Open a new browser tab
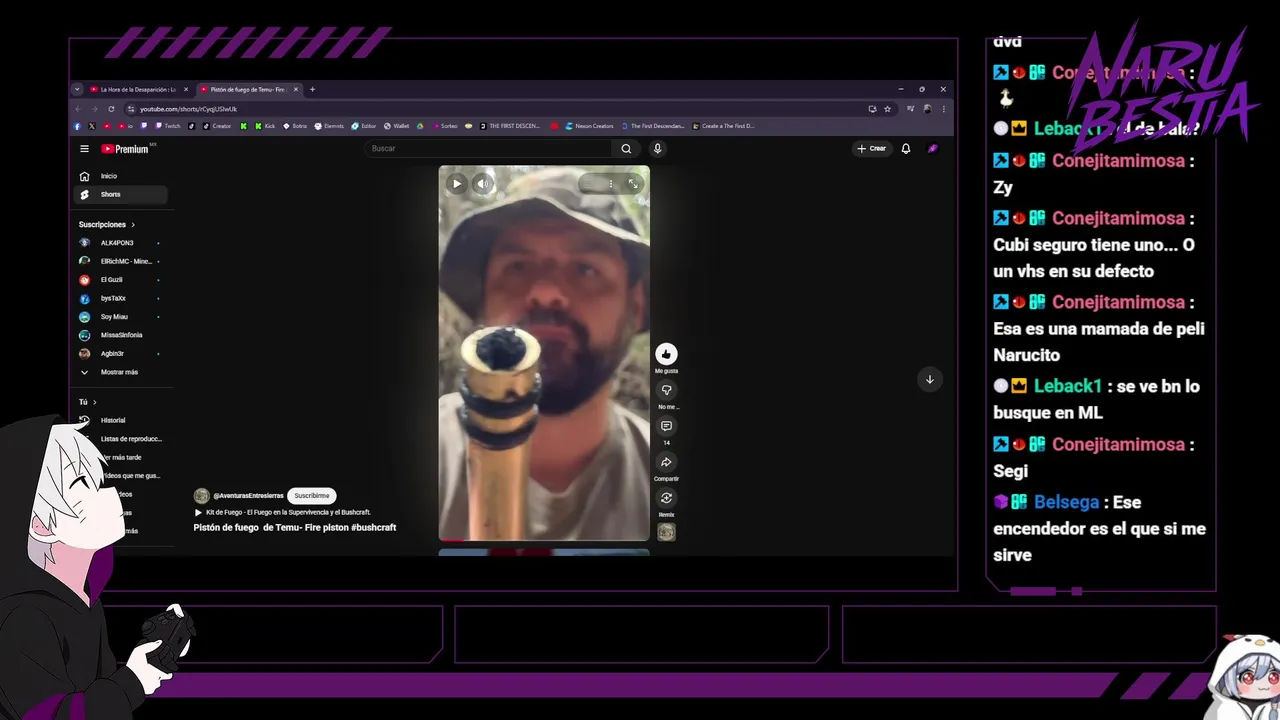Screen dimensions: 1280x720 [x=312, y=89]
